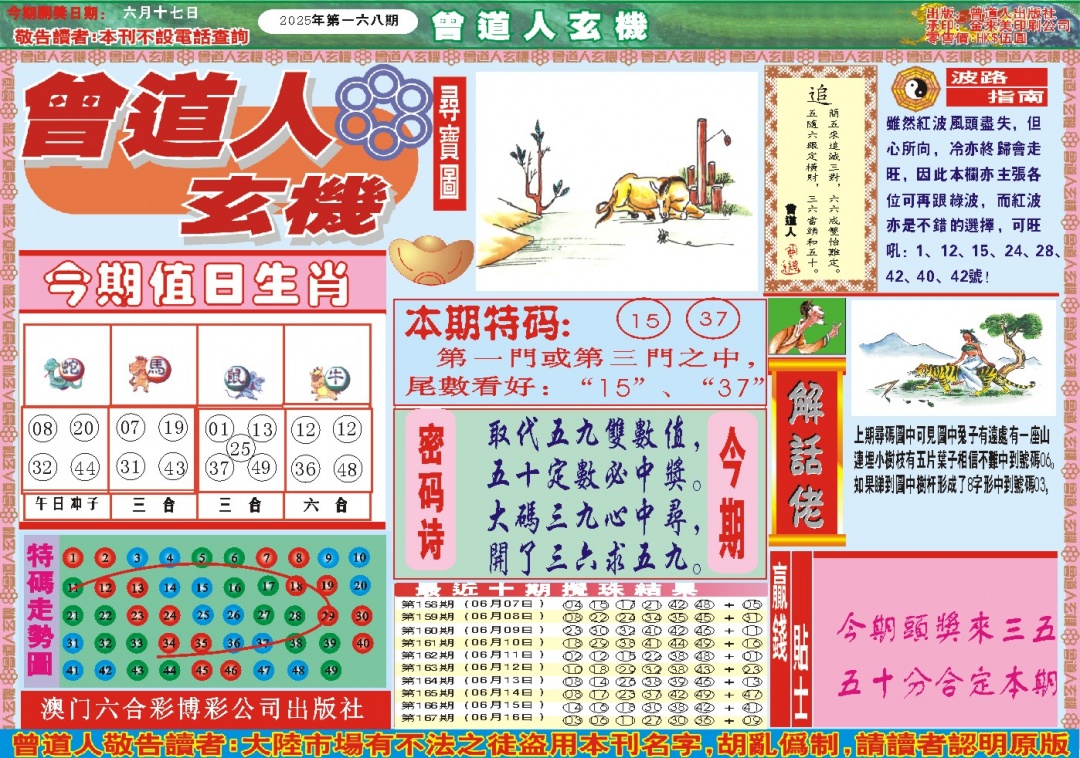The width and height of the screenshot is (1080, 758).
Task: Click the 2025年第一六八期 issue pill
Action: (337, 20)
